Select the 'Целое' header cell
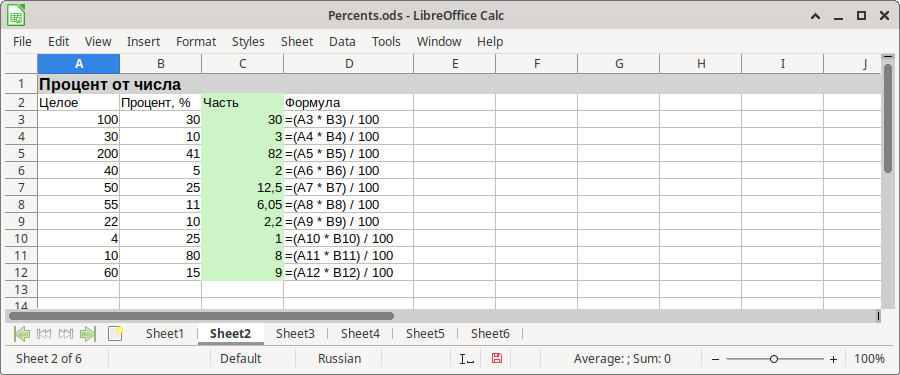The width and height of the screenshot is (900, 375). 79,102
